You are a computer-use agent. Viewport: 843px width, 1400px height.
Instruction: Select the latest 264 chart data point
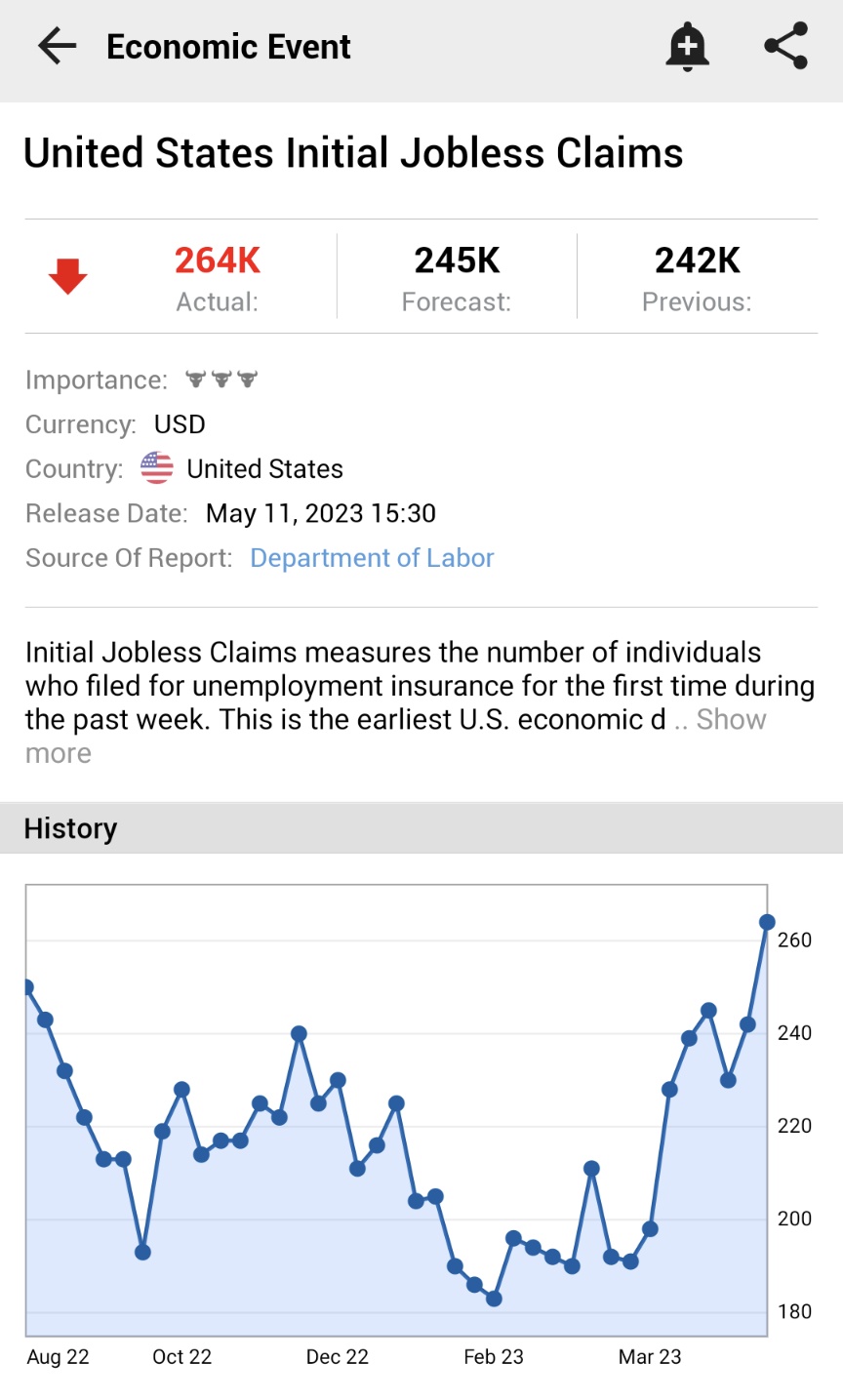[x=767, y=922]
